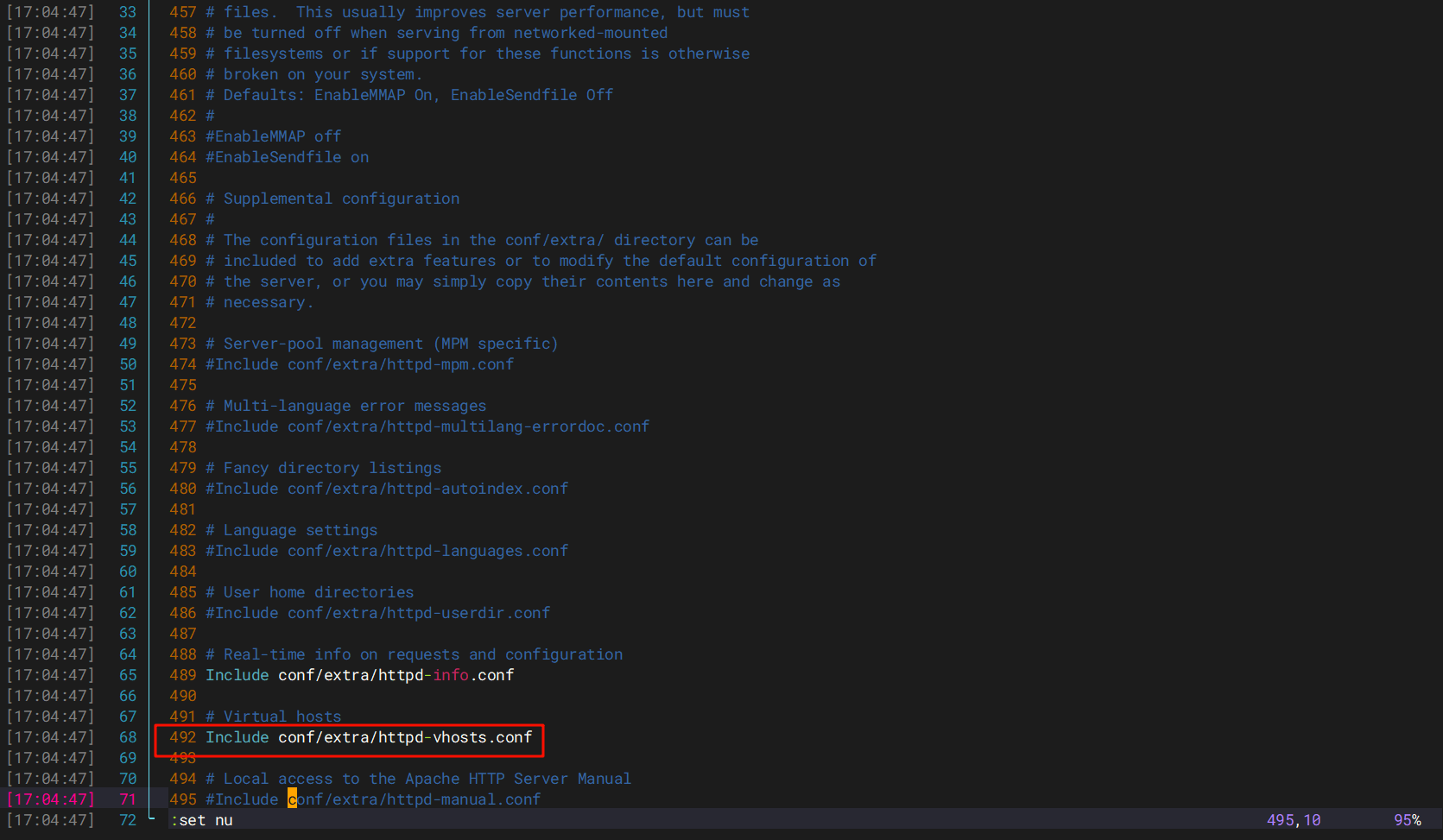This screenshot has width=1443, height=840.
Task: Click line 471 '# necessary.'
Action: [260, 302]
